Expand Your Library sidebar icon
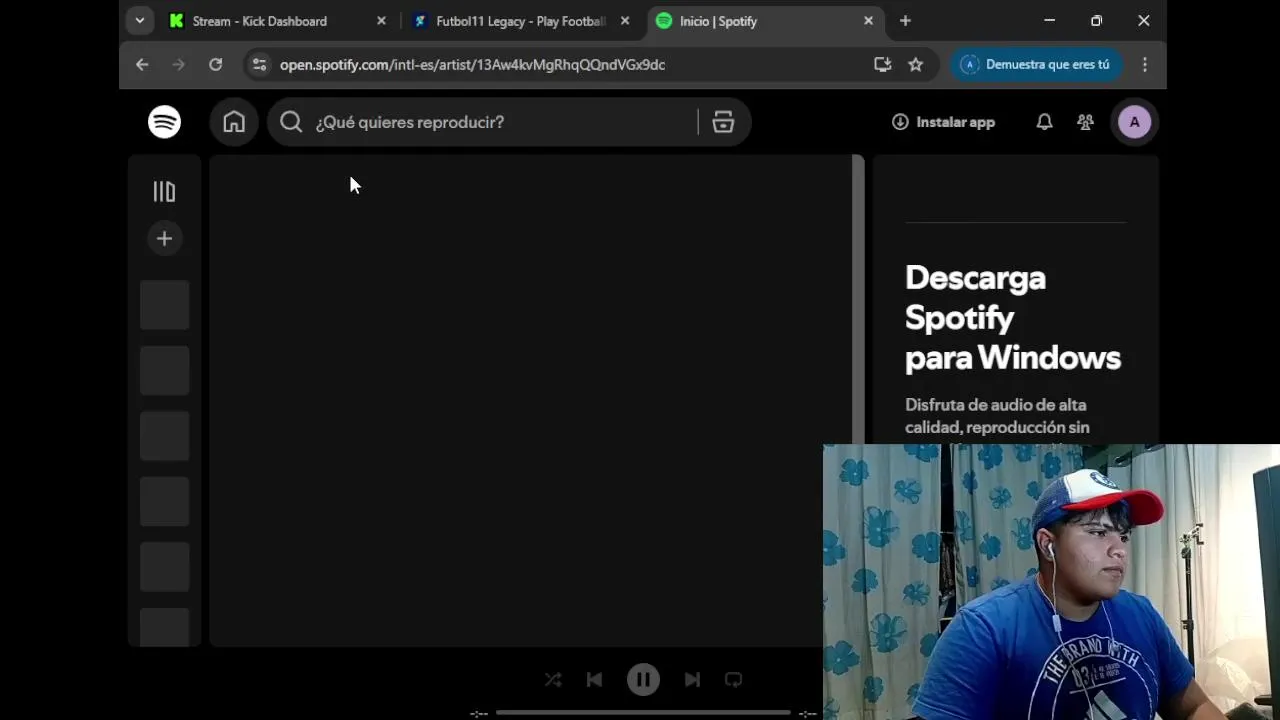The height and width of the screenshot is (720, 1280). point(164,191)
